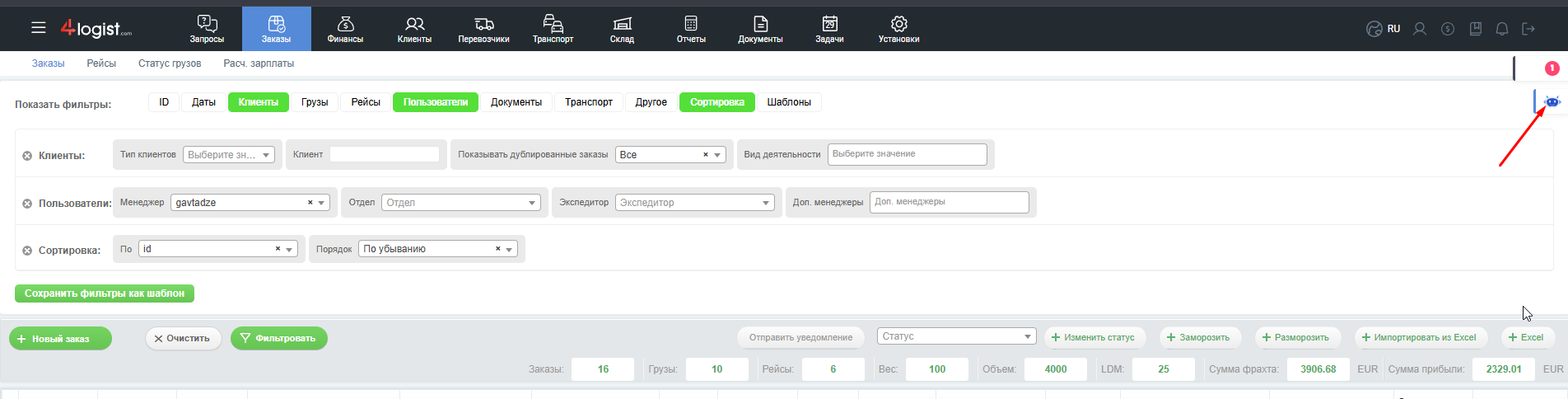
Task: Open the user profile icon
Action: (x=1419, y=29)
